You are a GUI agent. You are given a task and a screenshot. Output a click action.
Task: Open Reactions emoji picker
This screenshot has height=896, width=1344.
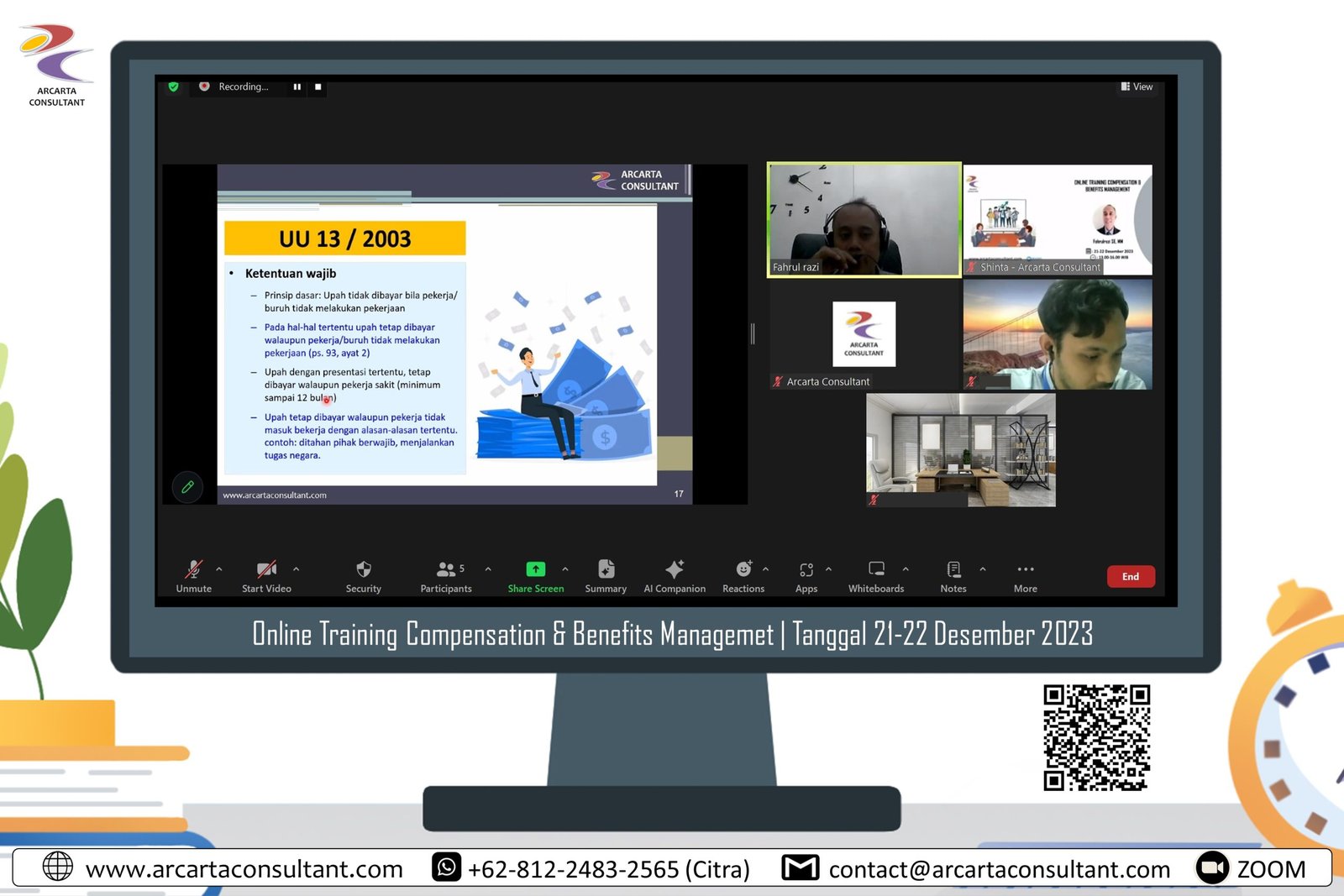(x=743, y=570)
